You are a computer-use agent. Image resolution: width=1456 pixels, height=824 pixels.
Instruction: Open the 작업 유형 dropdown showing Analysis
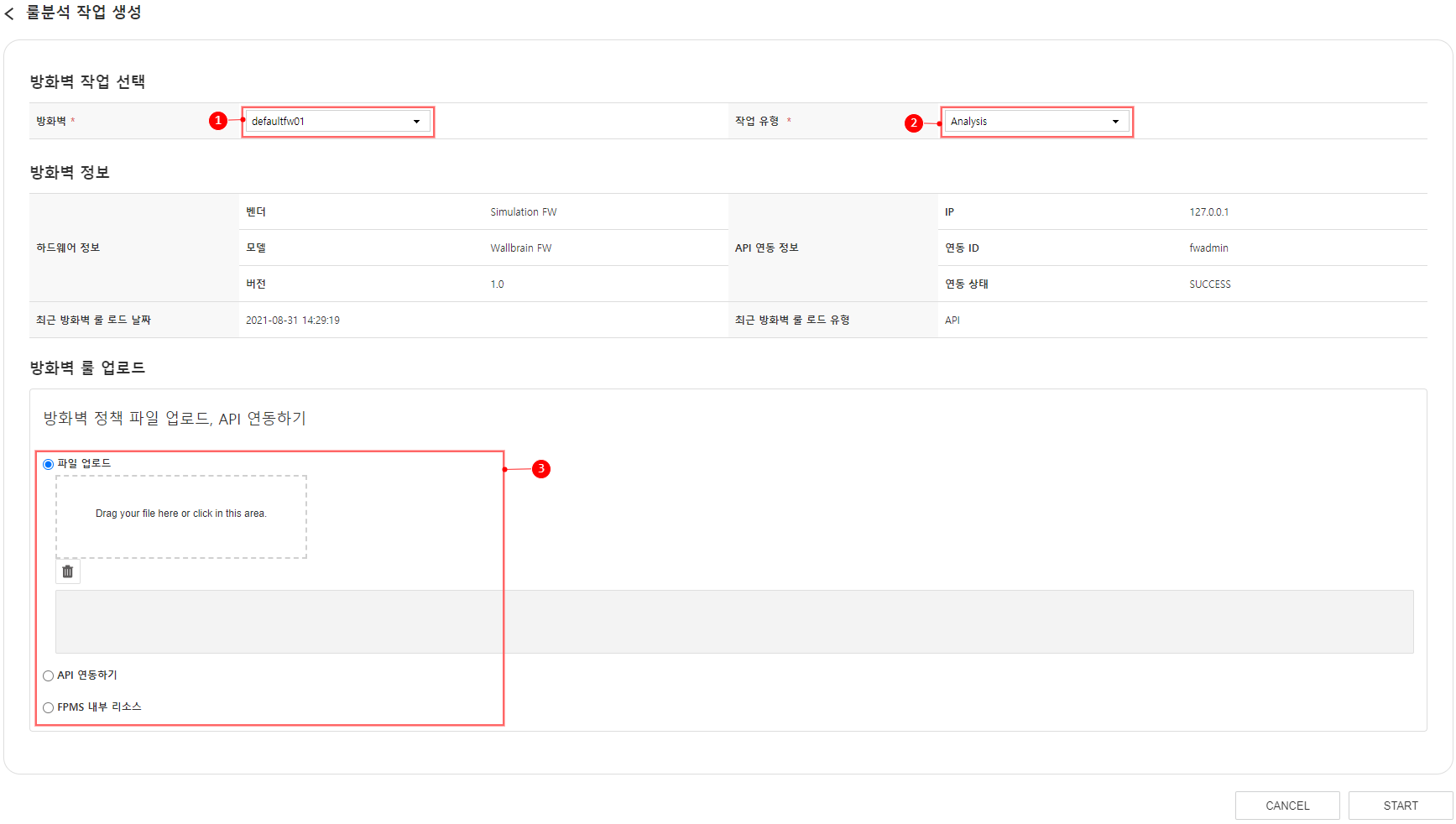pyautogui.click(x=1036, y=122)
